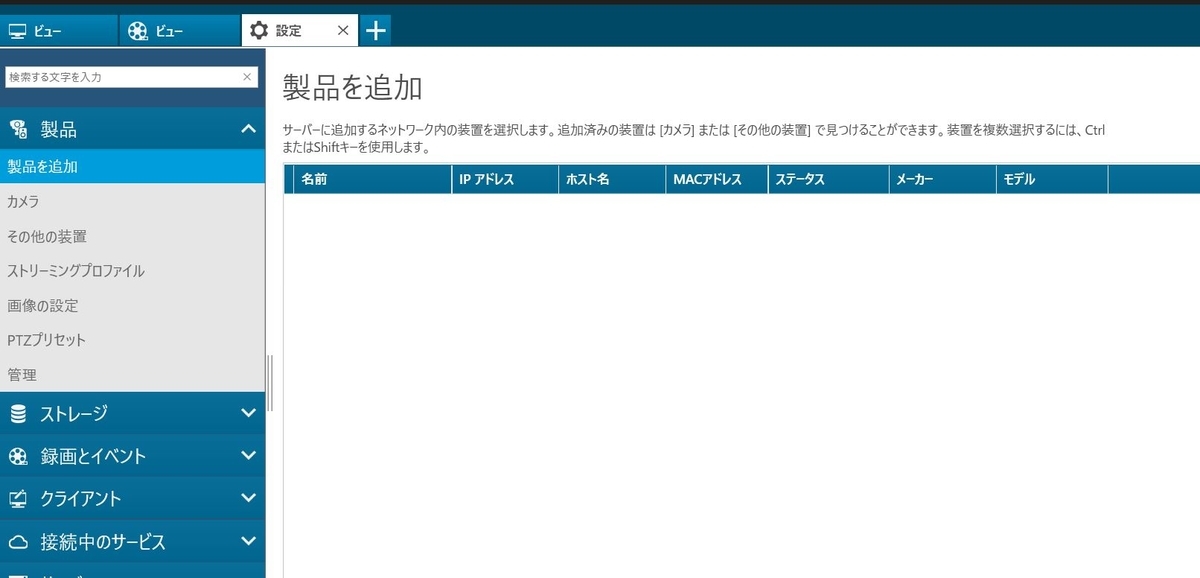Viewport: 1200px width, 578px height.
Task: Expand the クライアント section
Action: coord(249,498)
